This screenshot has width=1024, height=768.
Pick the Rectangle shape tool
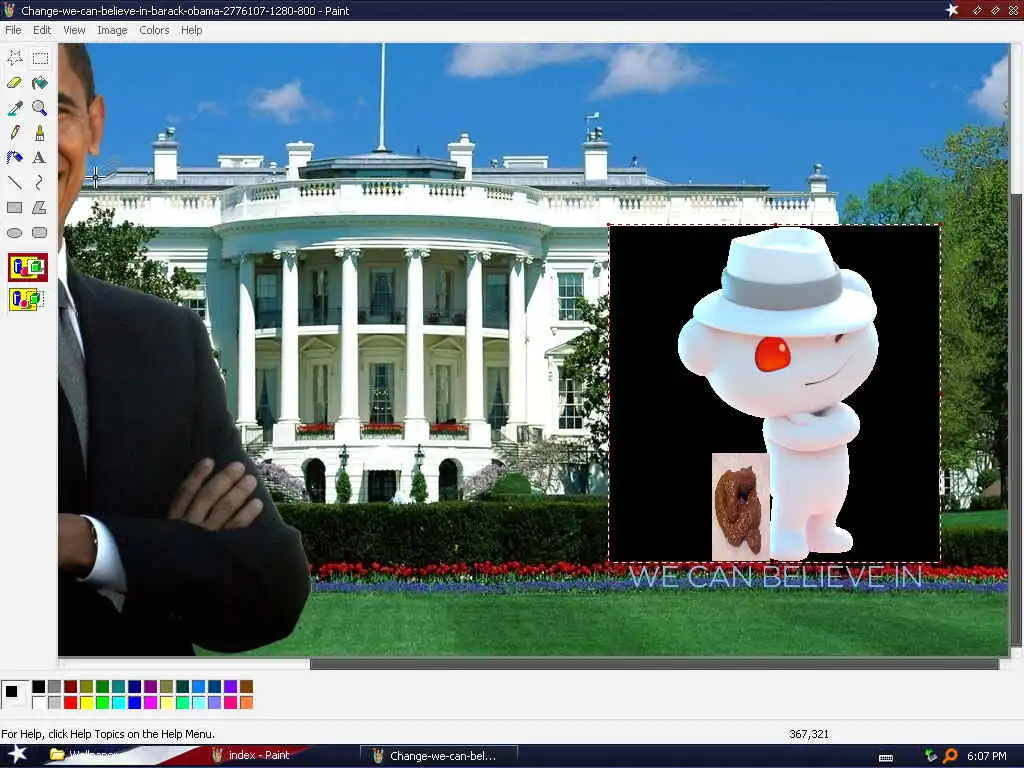[14, 208]
